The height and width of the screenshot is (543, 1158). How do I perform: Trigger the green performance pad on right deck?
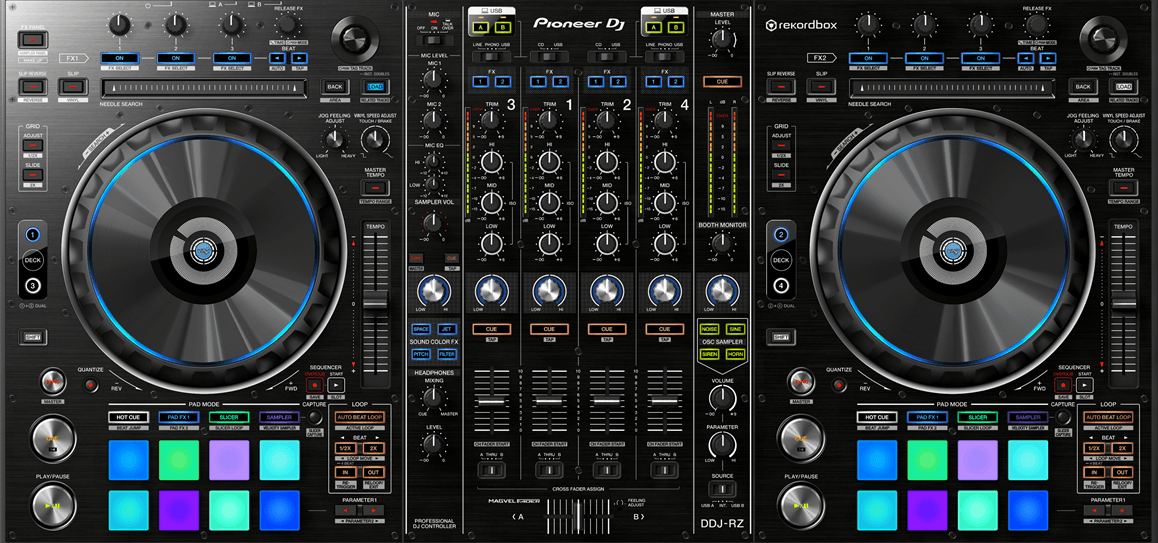pyautogui.click(x=928, y=460)
